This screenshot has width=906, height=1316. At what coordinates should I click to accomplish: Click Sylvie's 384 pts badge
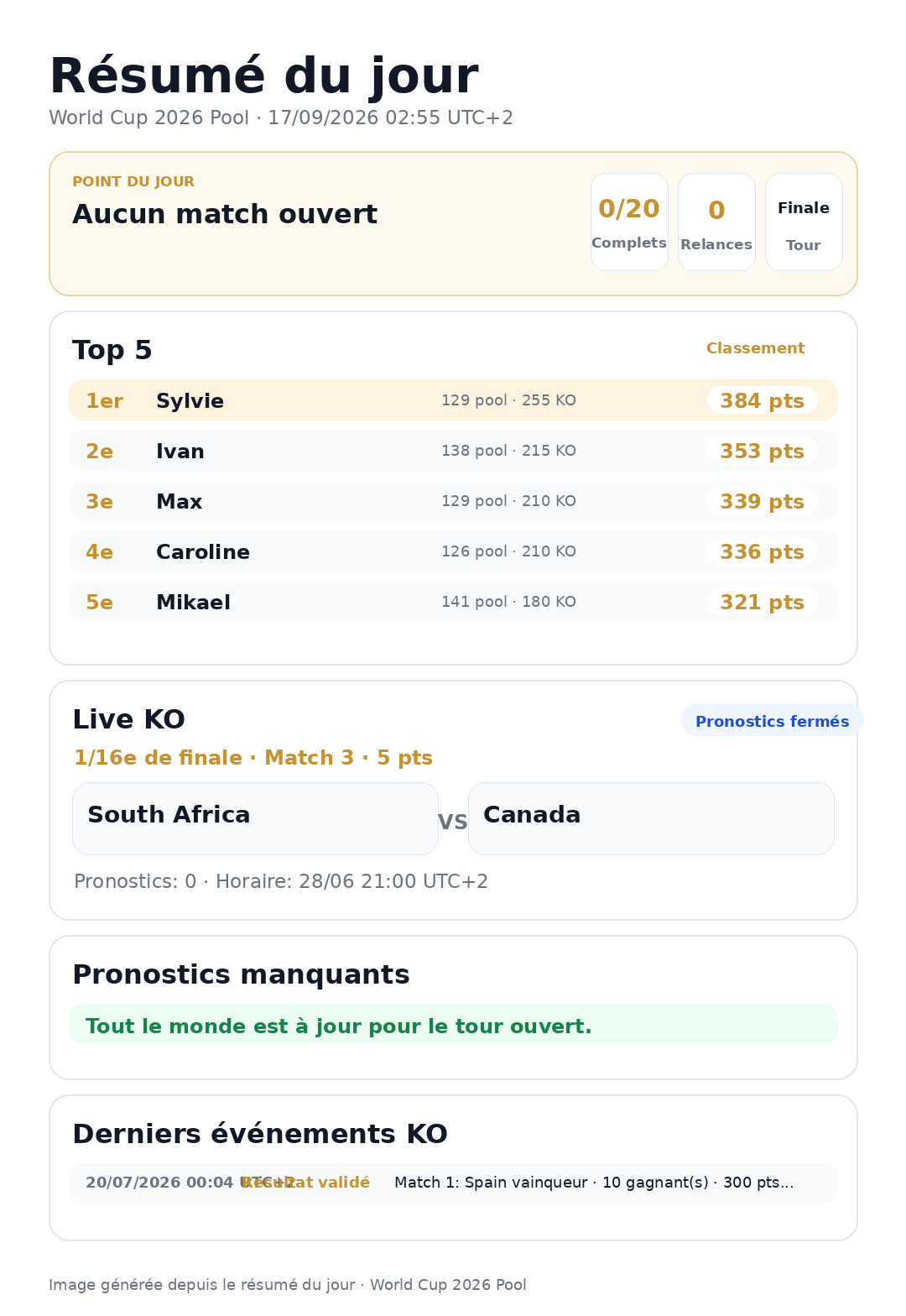(x=762, y=400)
